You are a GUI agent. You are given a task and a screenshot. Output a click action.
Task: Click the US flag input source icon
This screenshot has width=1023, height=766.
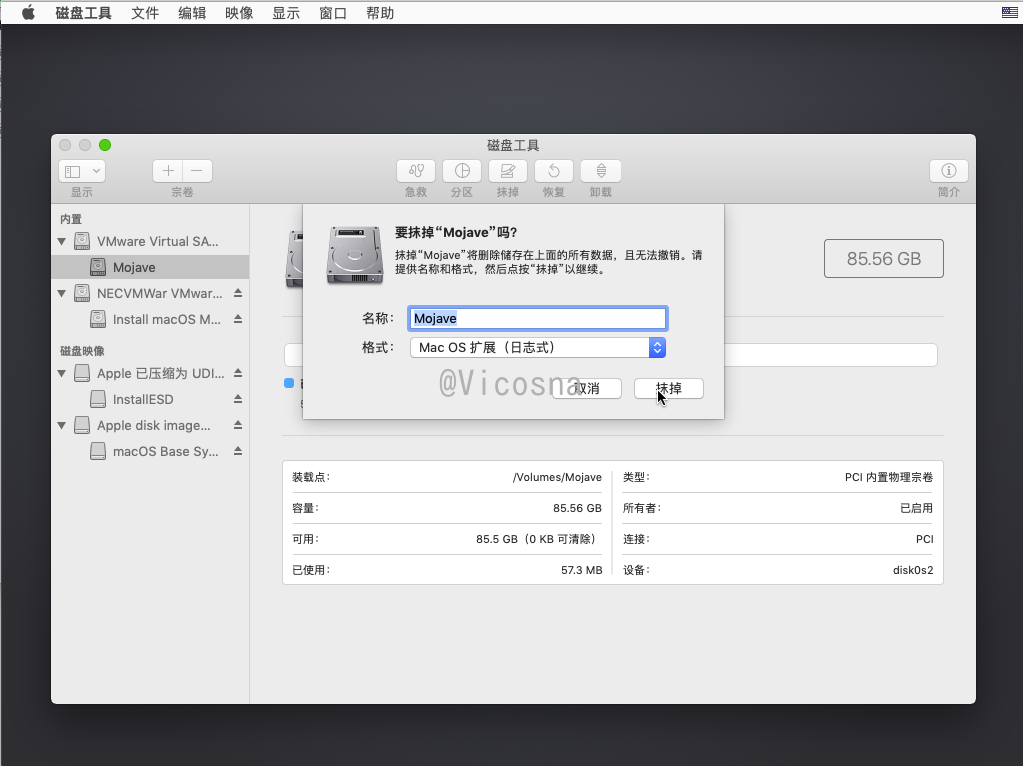[x=1009, y=12]
